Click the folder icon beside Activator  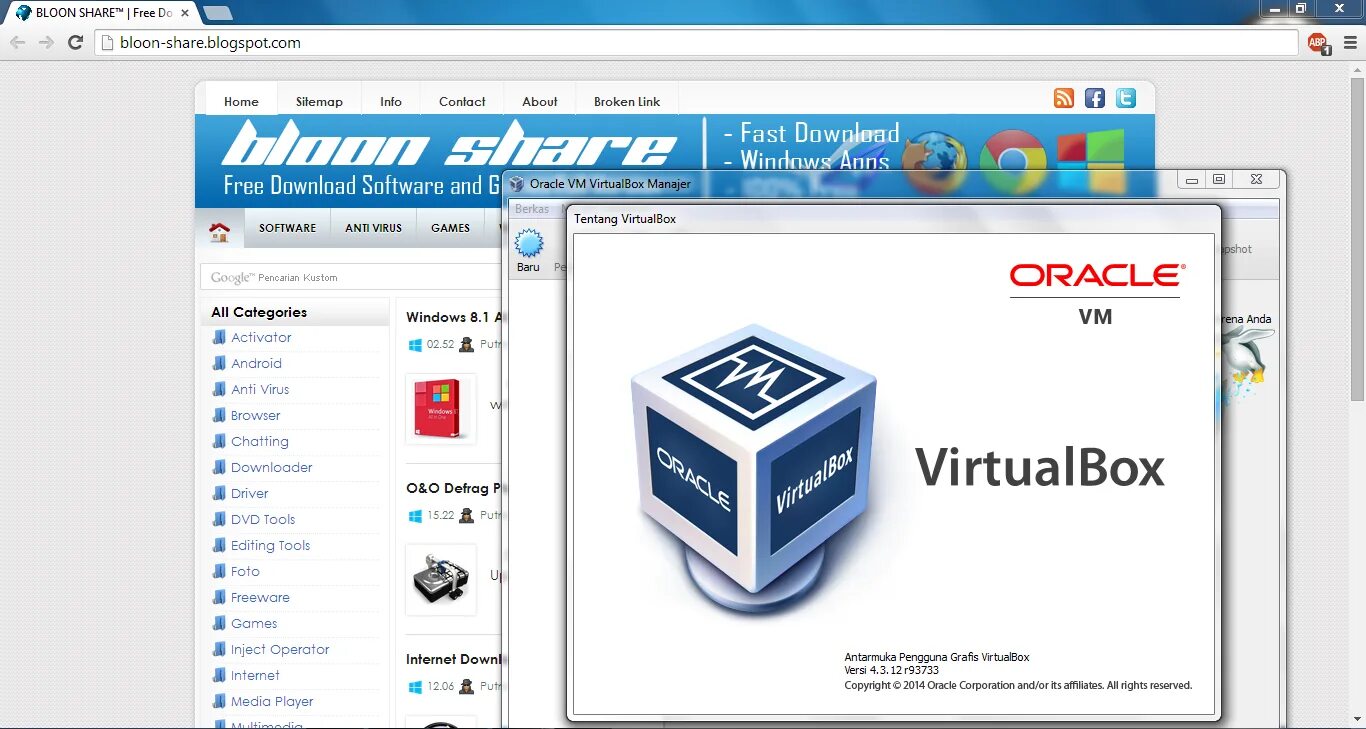[x=219, y=337]
